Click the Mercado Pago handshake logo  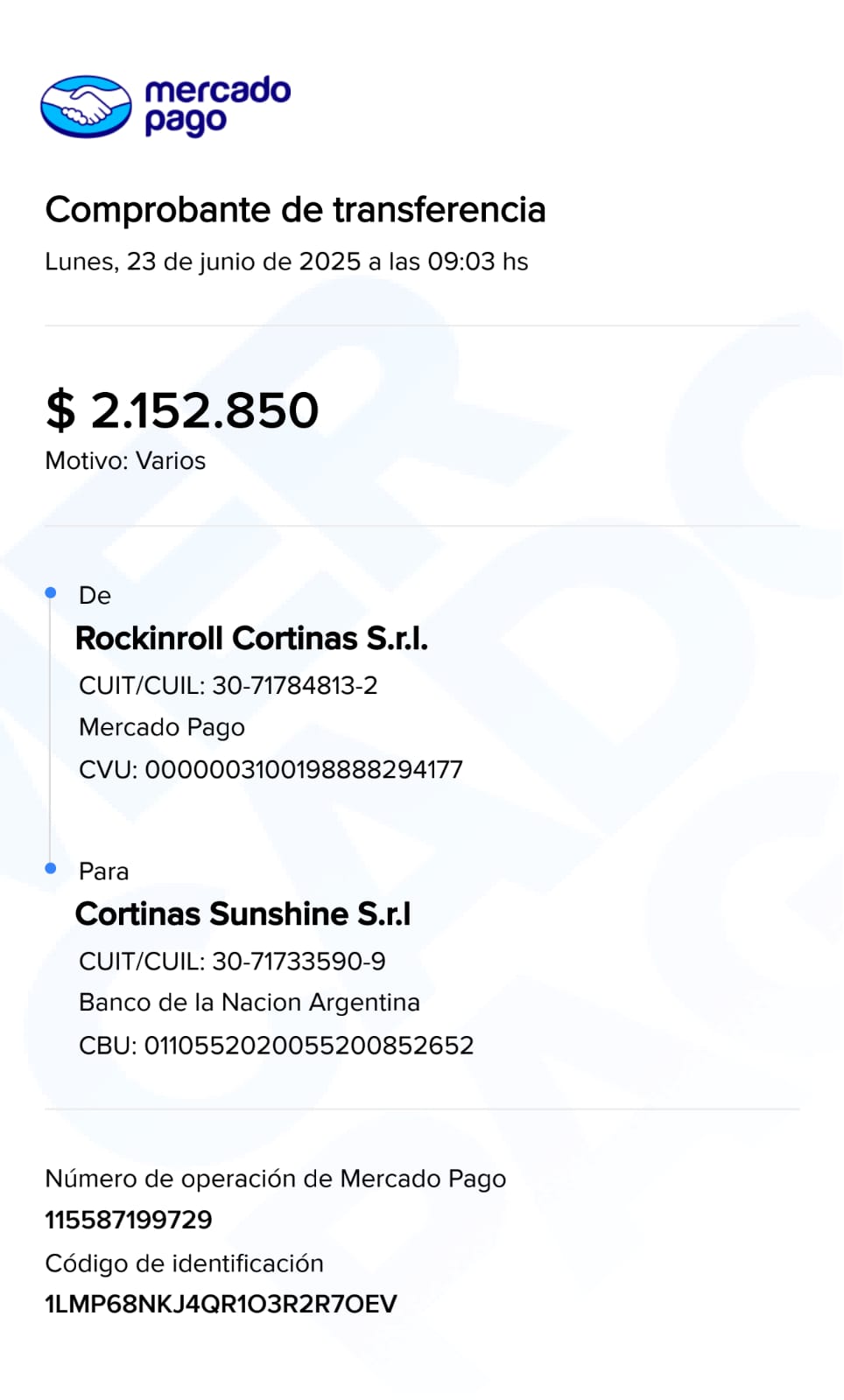point(86,107)
